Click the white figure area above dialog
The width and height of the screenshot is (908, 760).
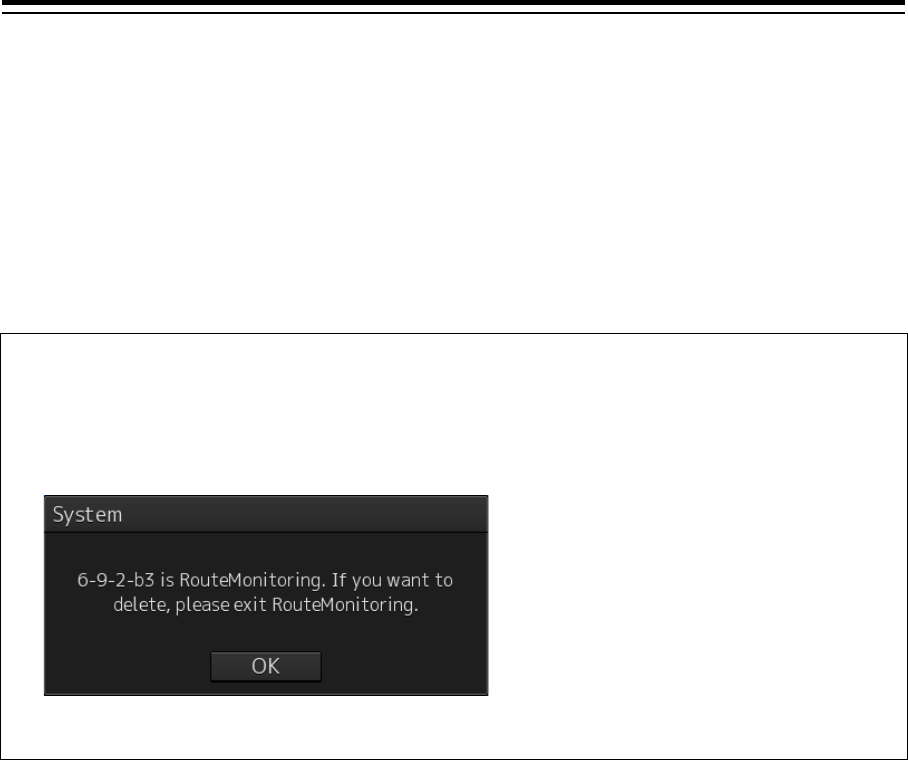click(266, 414)
